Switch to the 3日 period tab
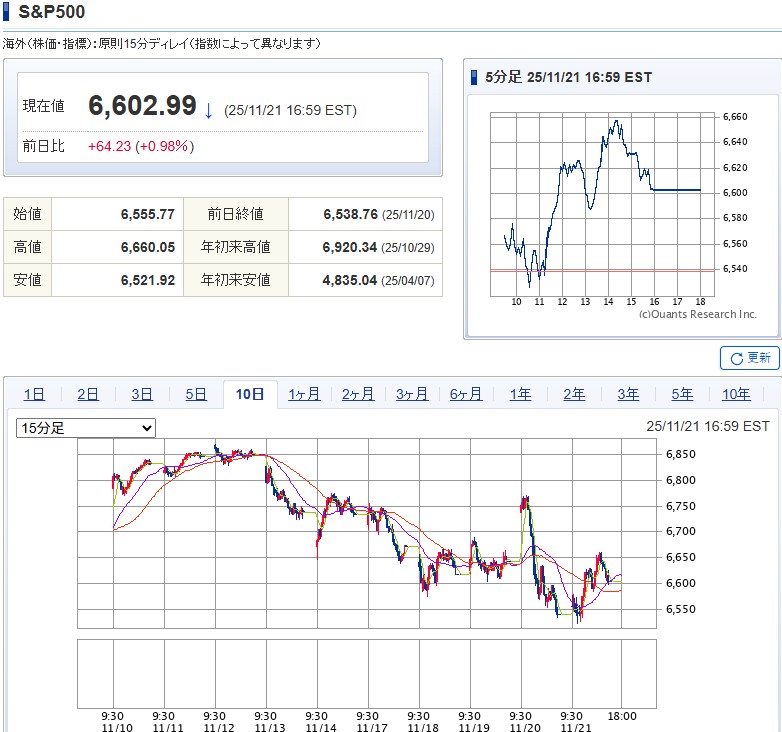 pos(142,394)
